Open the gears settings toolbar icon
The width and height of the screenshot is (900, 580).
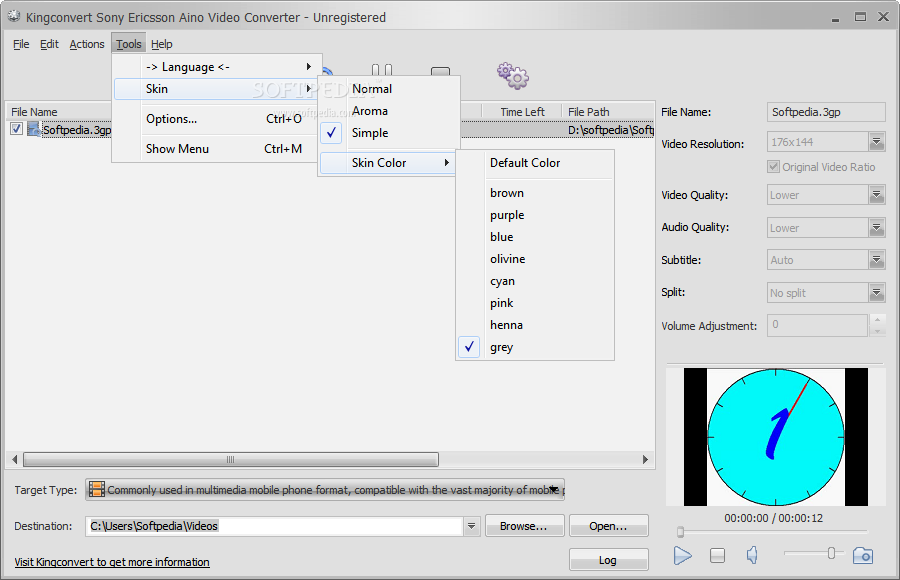click(x=513, y=76)
